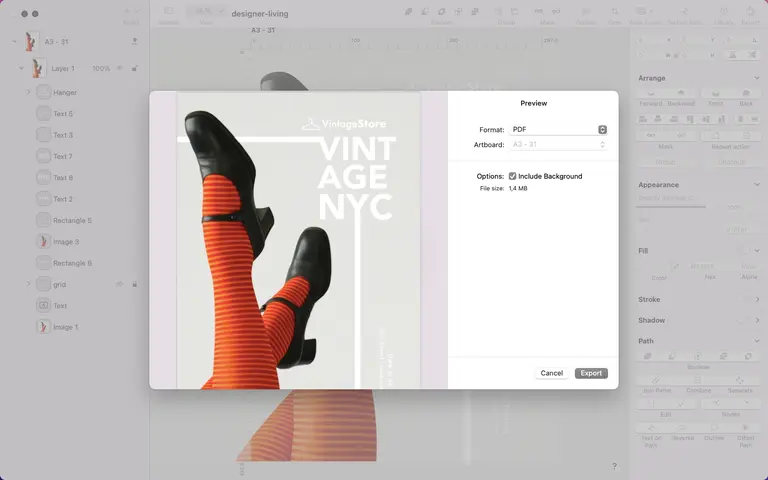The height and width of the screenshot is (480, 768).
Task: Open the Artboard A3 - 31 selector
Action: (558, 144)
